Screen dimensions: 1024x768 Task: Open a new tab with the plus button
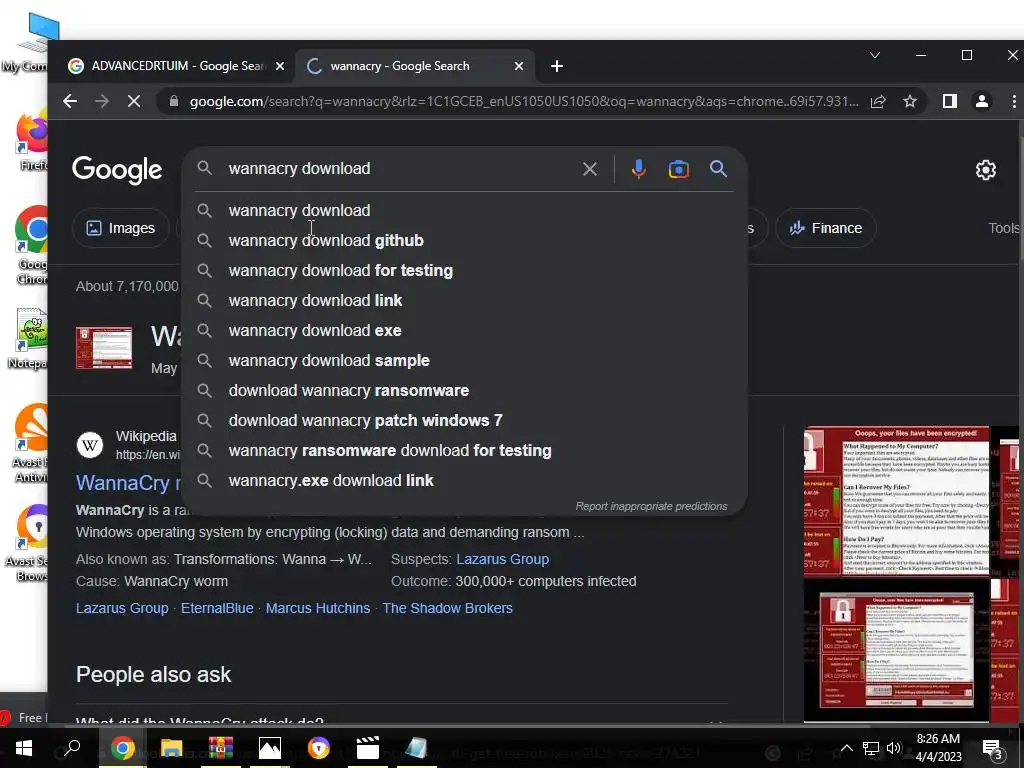[557, 66]
